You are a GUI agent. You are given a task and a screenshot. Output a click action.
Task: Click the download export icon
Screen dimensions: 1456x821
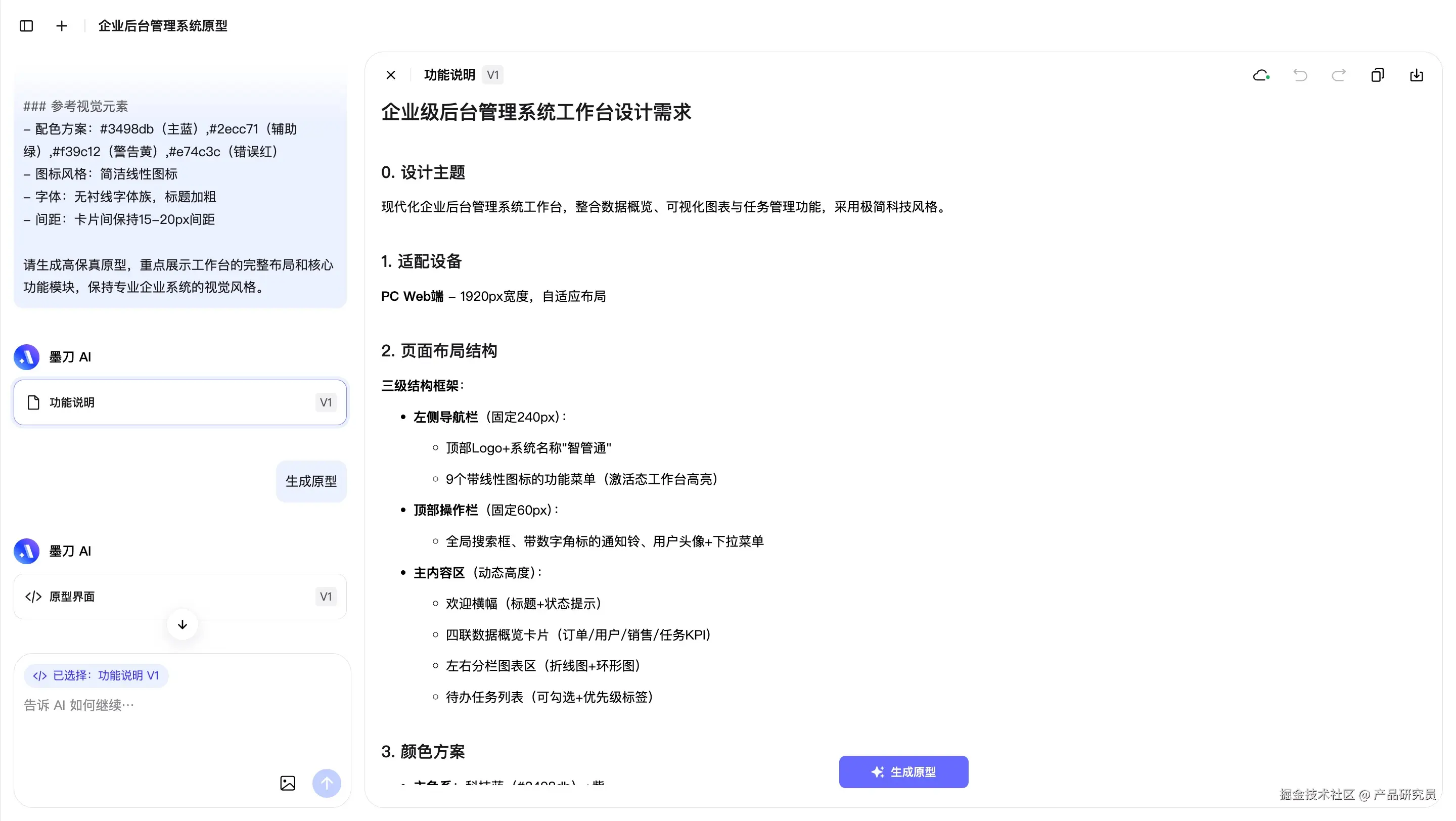1417,75
